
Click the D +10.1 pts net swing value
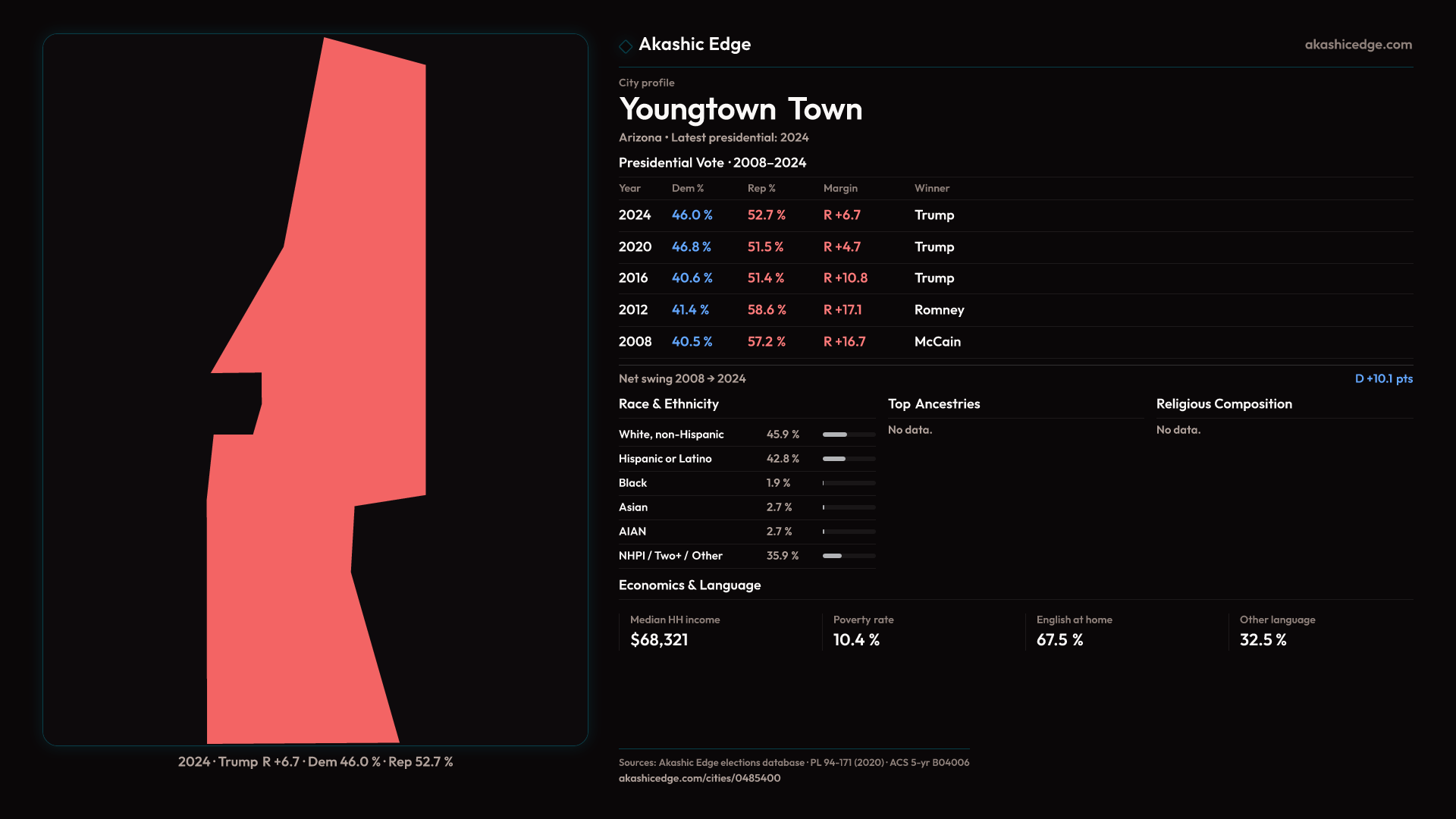(1383, 378)
